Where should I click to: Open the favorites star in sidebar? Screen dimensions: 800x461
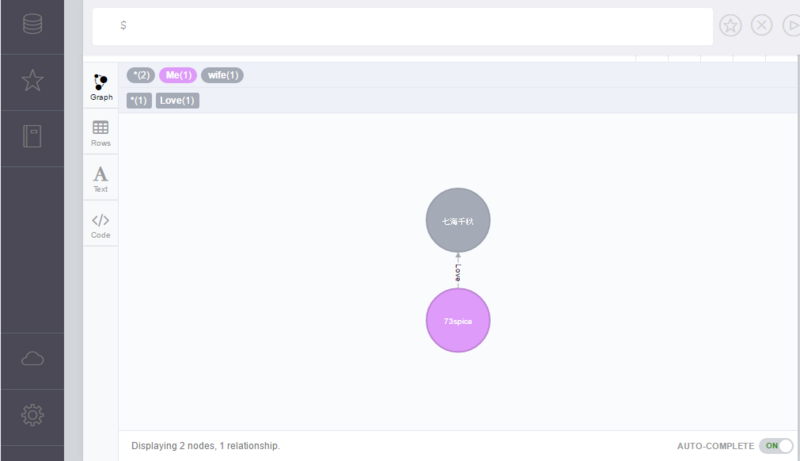pyautogui.click(x=32, y=81)
